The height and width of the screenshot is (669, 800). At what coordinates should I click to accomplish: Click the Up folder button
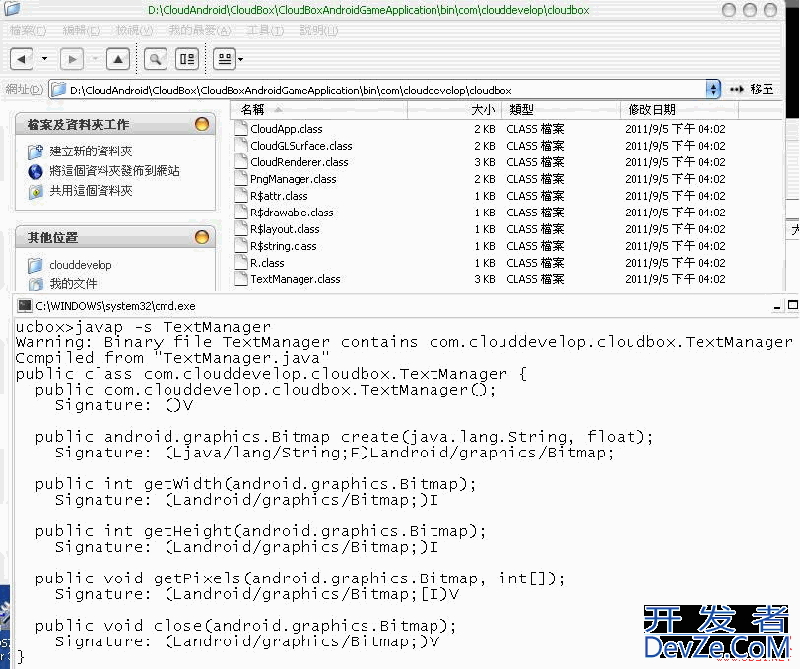click(118, 59)
